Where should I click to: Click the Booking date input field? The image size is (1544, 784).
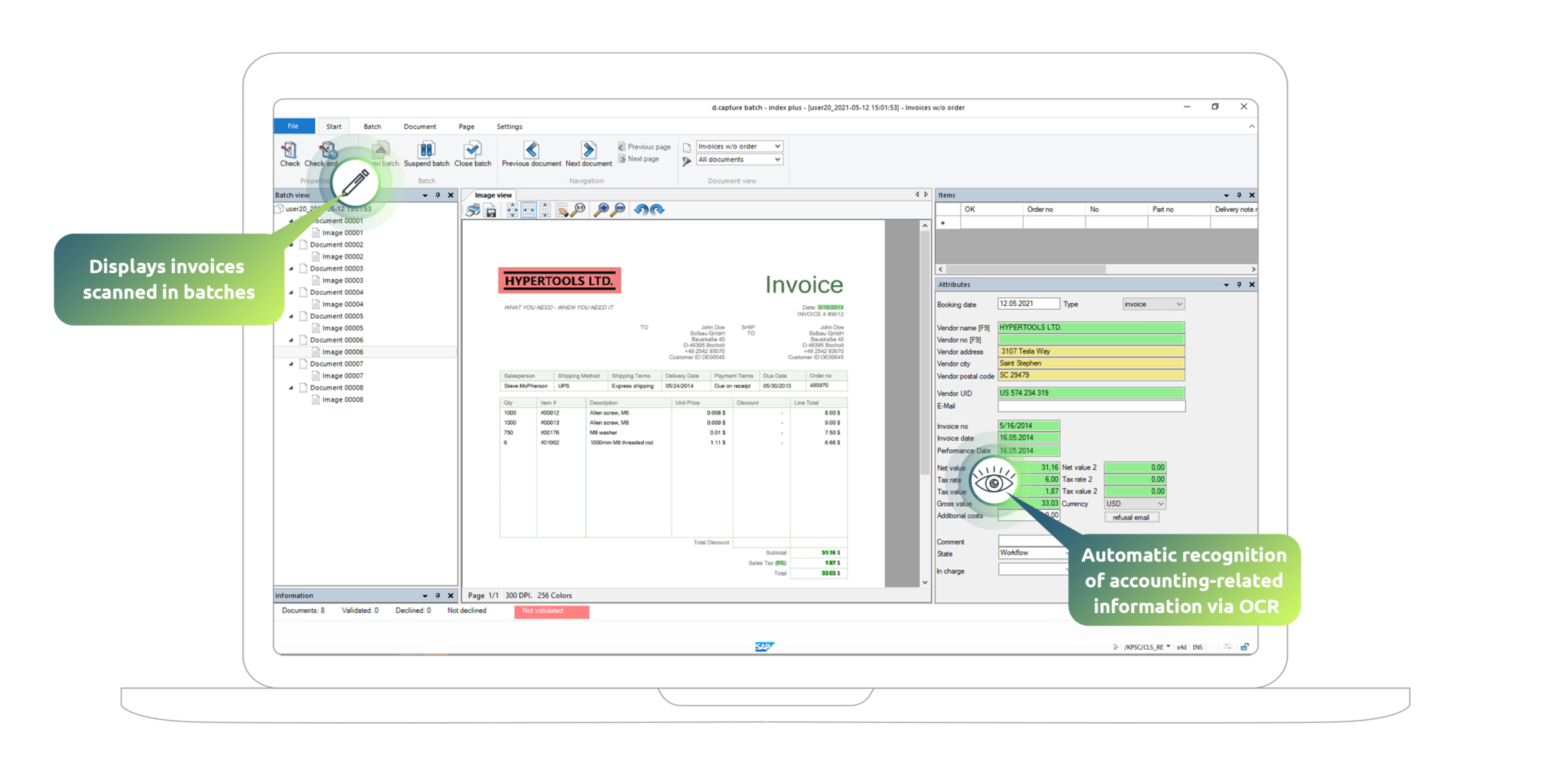[x=1029, y=304]
